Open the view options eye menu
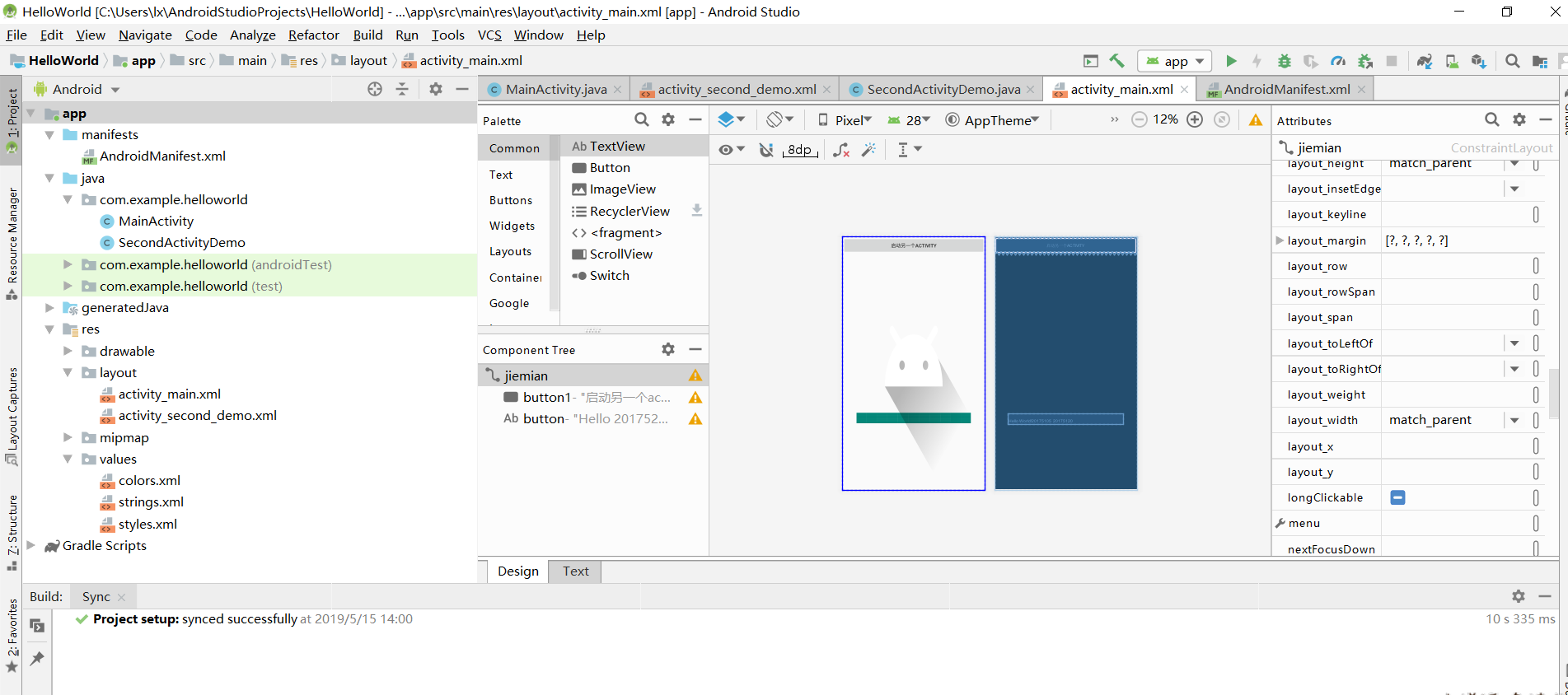The height and width of the screenshot is (695, 1568). 731,149
